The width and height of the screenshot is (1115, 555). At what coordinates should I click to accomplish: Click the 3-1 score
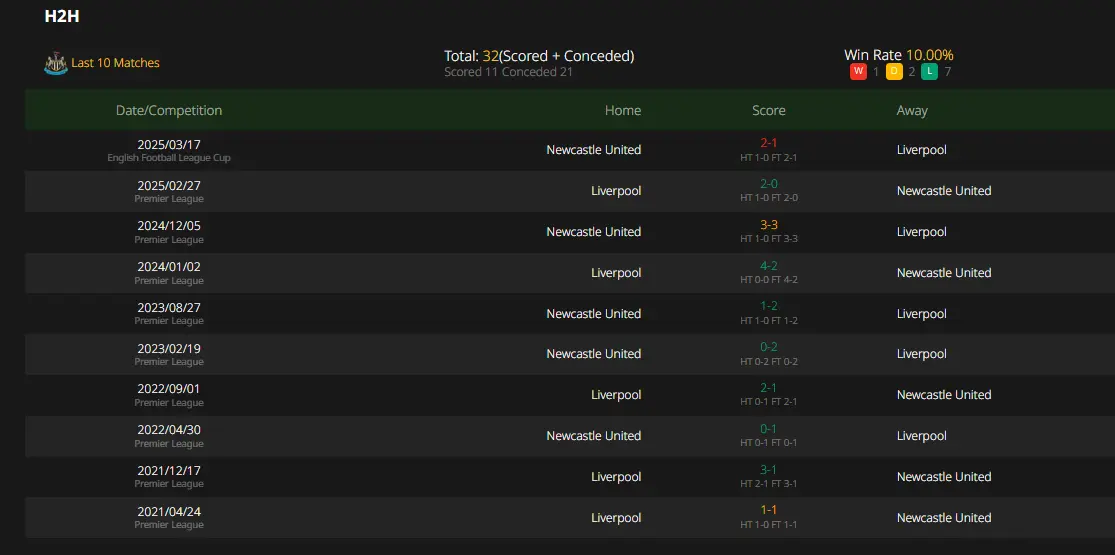tap(769, 470)
